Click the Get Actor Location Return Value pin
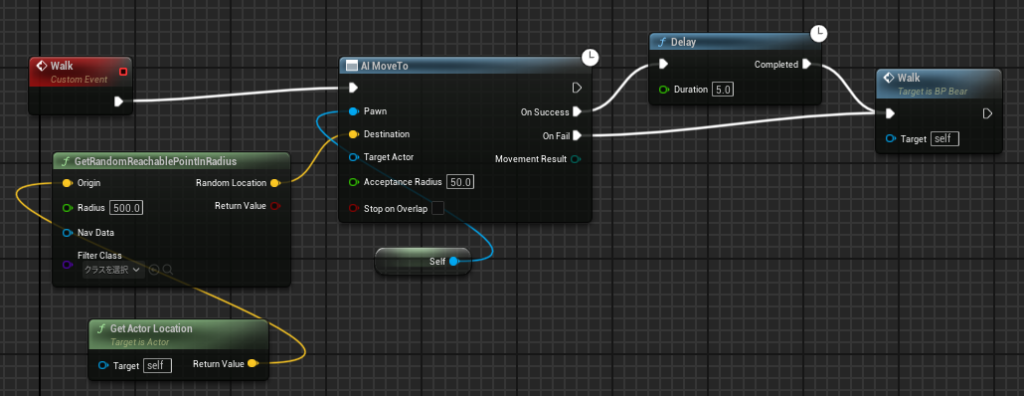The height and width of the screenshot is (396, 1024). [253, 363]
